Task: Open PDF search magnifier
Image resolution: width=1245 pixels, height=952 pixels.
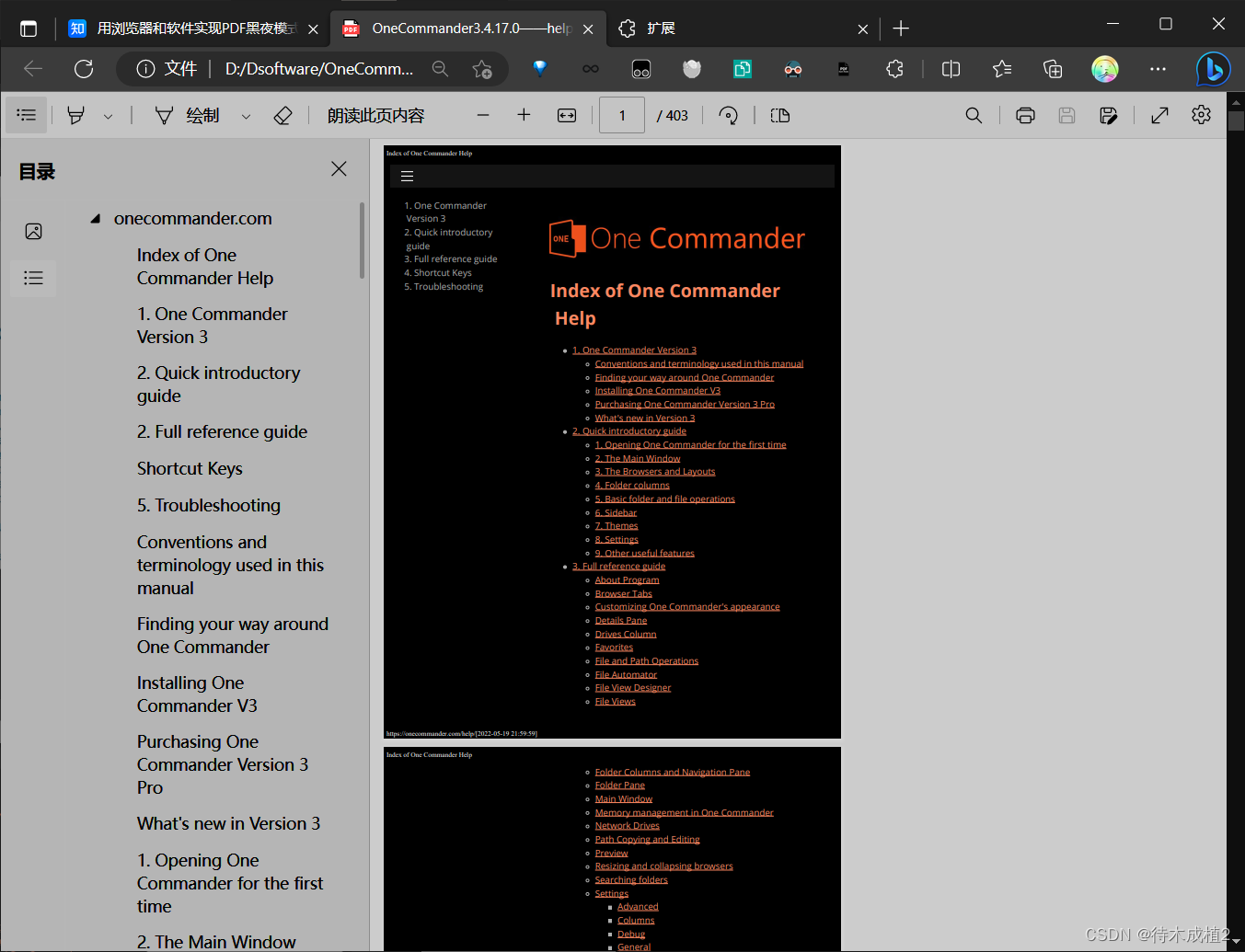Action: point(974,115)
